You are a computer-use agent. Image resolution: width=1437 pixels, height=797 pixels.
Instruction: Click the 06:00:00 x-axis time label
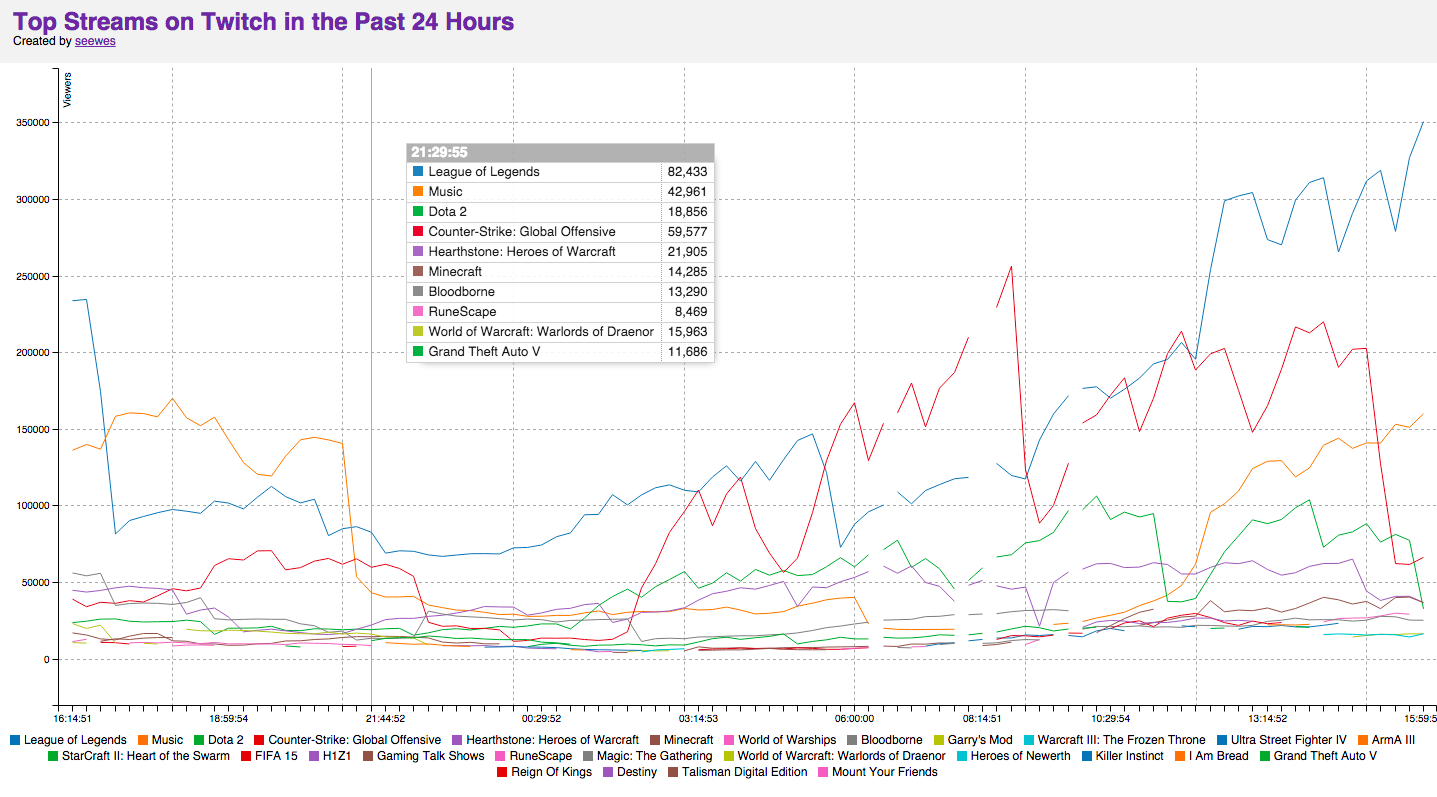click(x=854, y=718)
